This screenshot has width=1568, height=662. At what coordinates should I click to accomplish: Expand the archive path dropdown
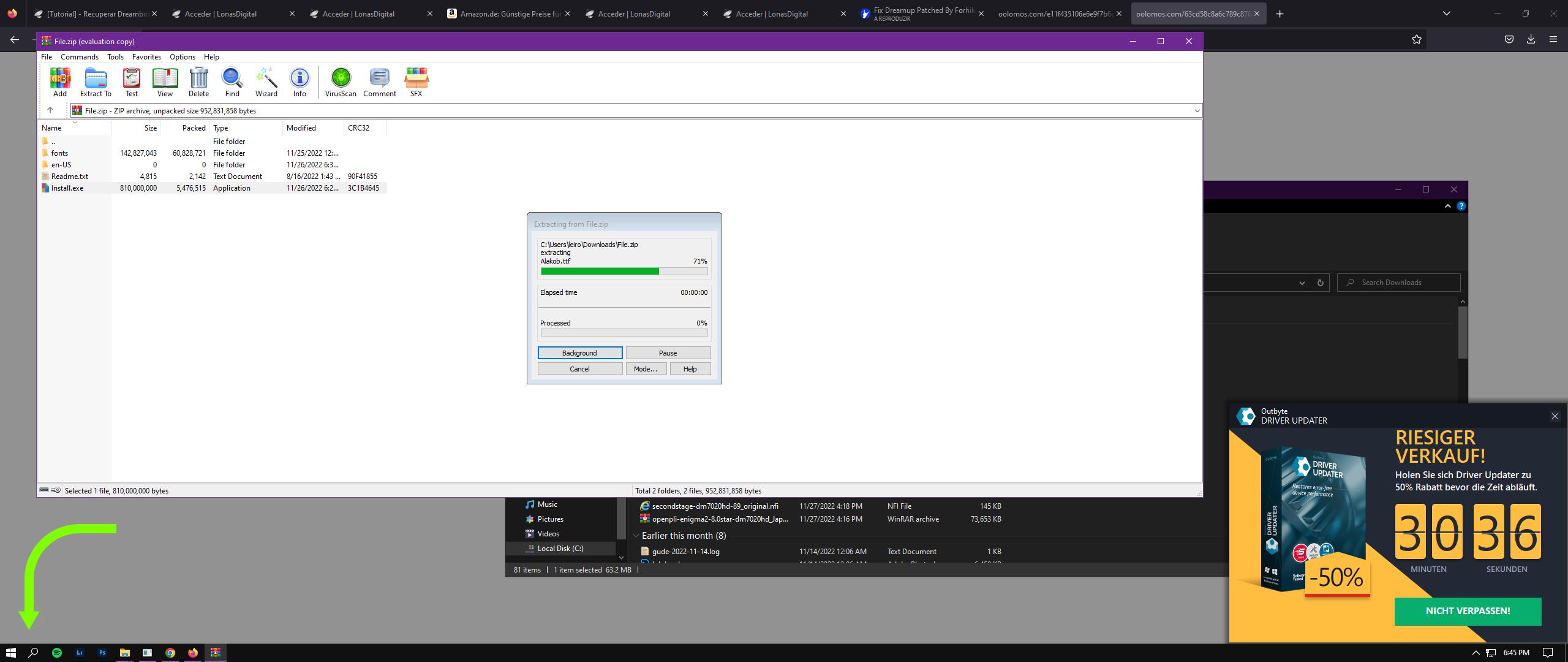[x=1196, y=111]
